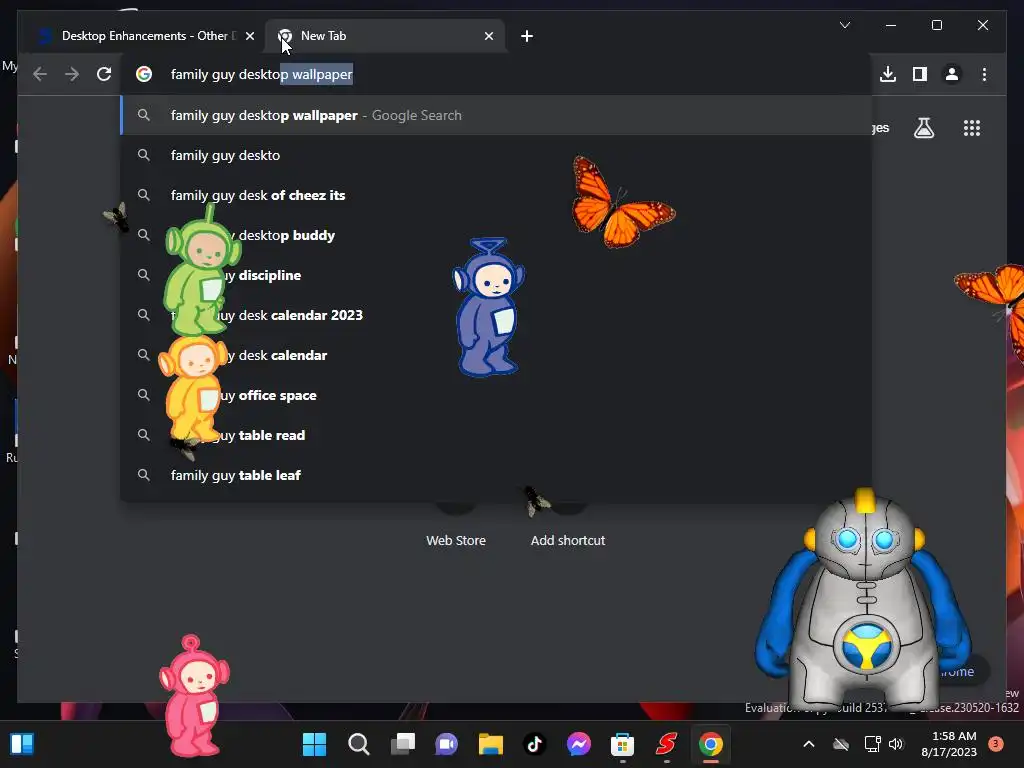Open the Chrome profile avatar icon
Viewport: 1024px width, 768px height.
952,74
